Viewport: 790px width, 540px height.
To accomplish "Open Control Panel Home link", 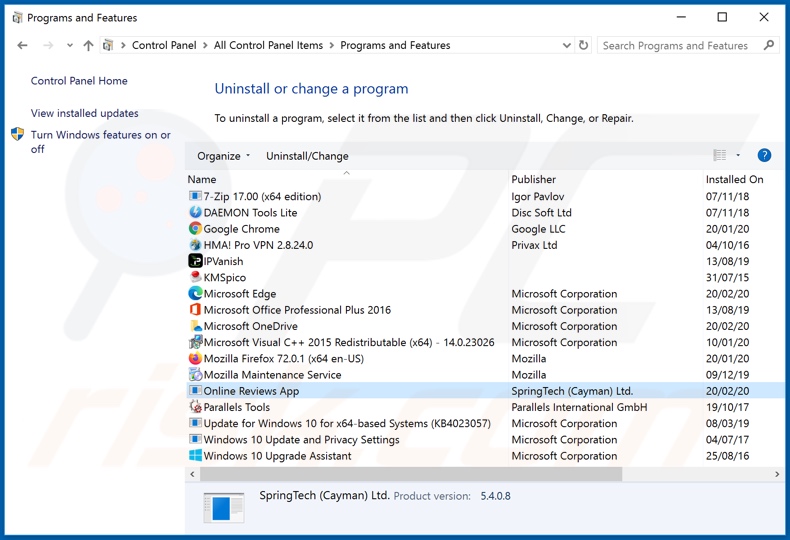I will (x=79, y=81).
